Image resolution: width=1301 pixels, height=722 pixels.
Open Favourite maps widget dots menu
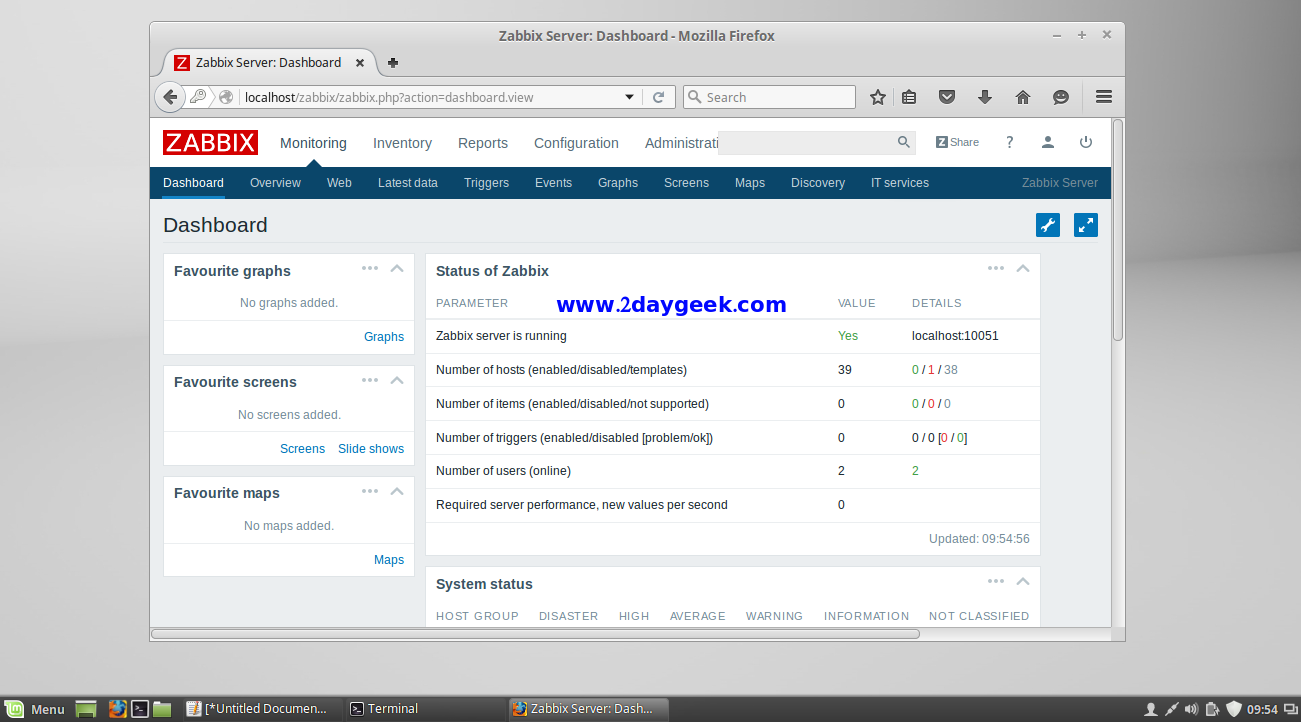click(370, 491)
